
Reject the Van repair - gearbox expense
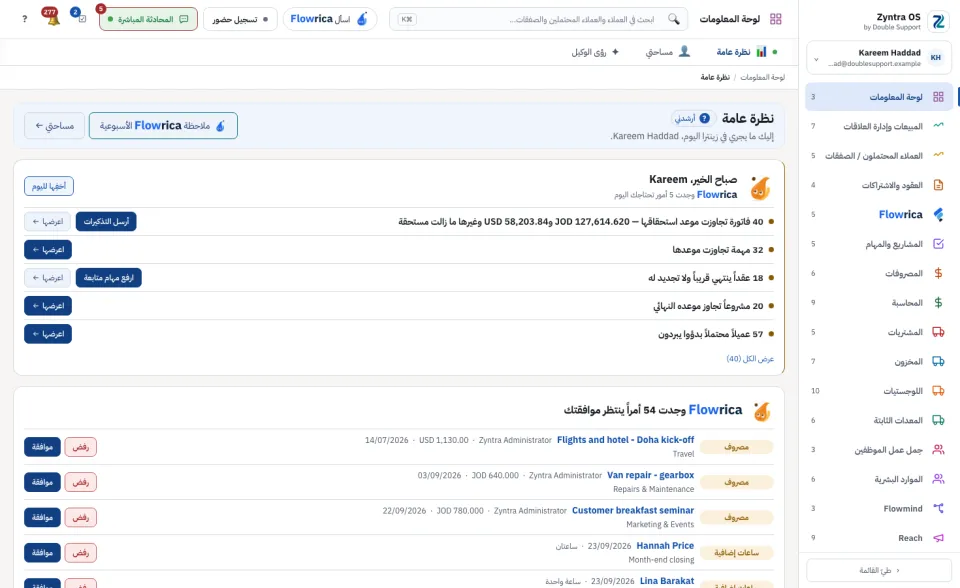(x=81, y=483)
